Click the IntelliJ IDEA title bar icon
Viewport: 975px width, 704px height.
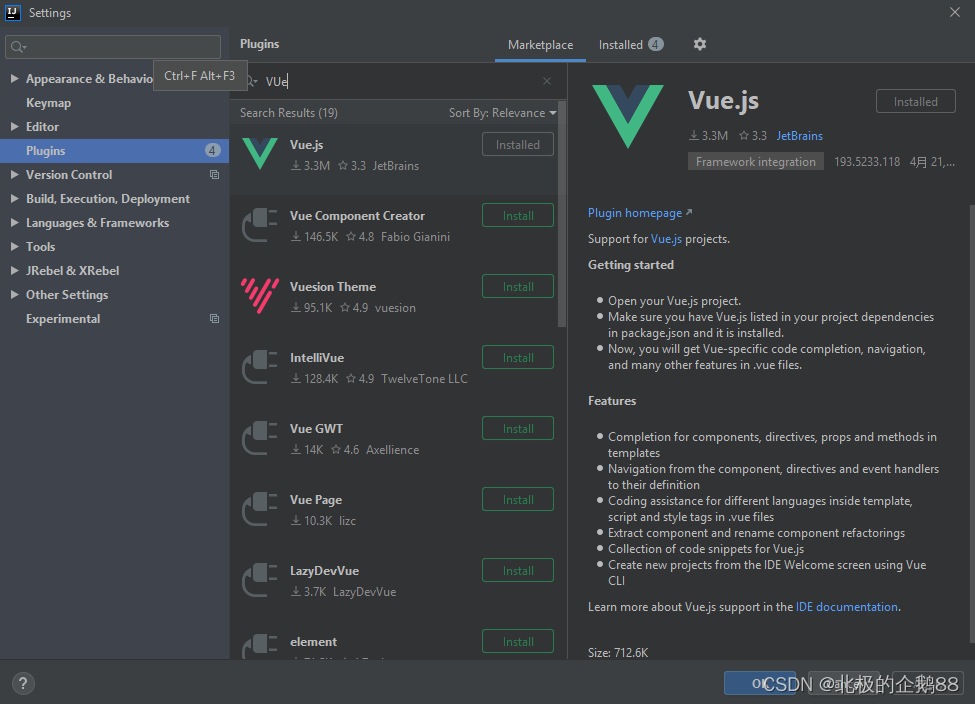tap(13, 12)
